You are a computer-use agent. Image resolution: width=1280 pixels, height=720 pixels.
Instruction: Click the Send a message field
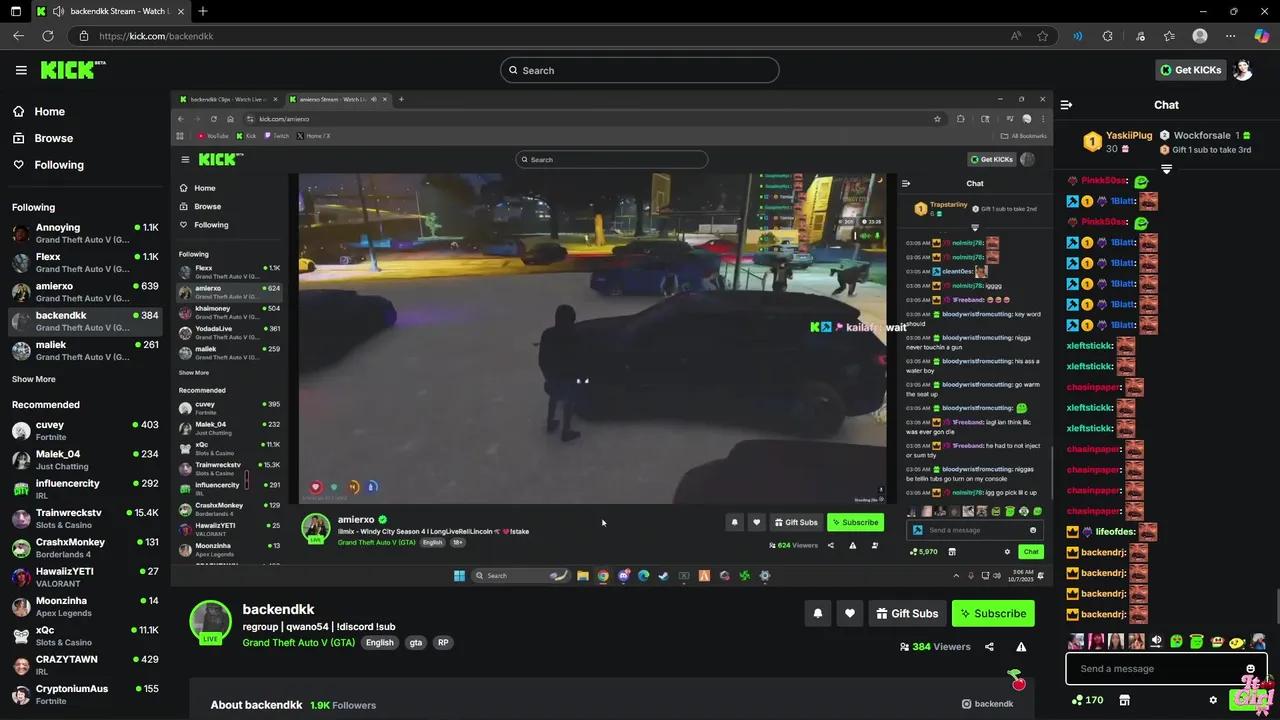click(1155, 669)
